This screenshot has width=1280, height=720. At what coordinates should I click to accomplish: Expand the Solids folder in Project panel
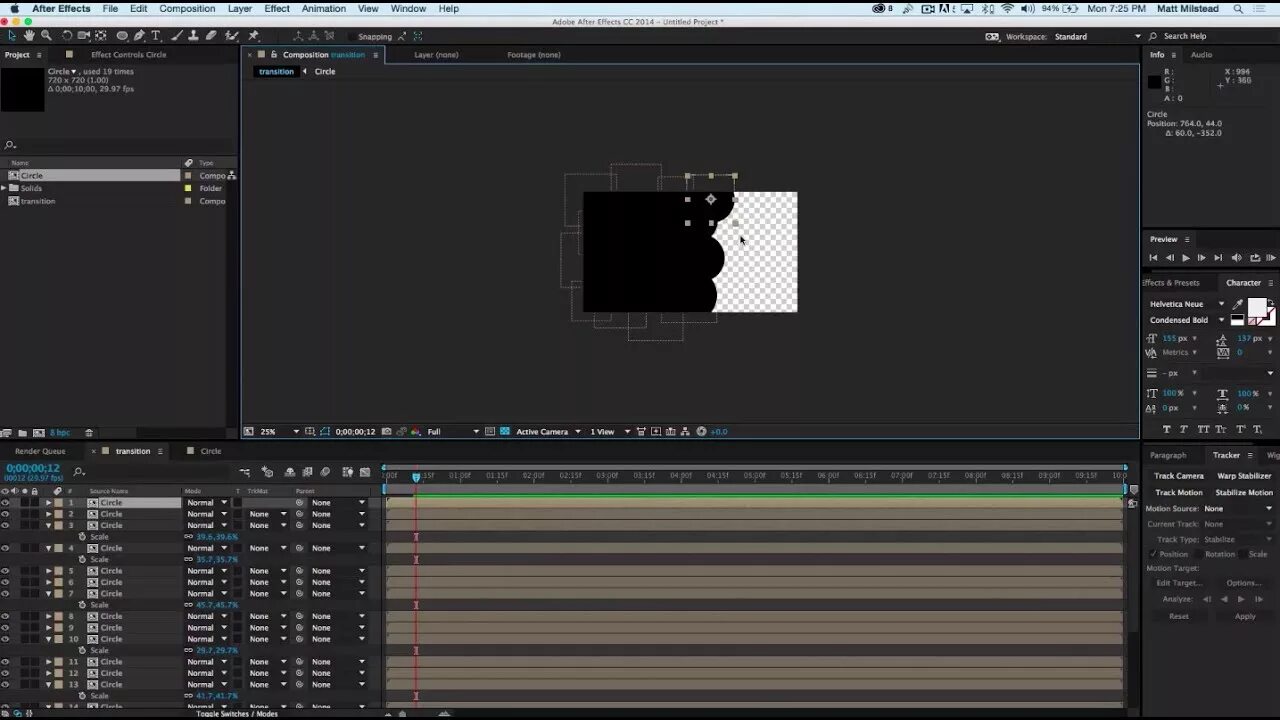tap(3, 188)
